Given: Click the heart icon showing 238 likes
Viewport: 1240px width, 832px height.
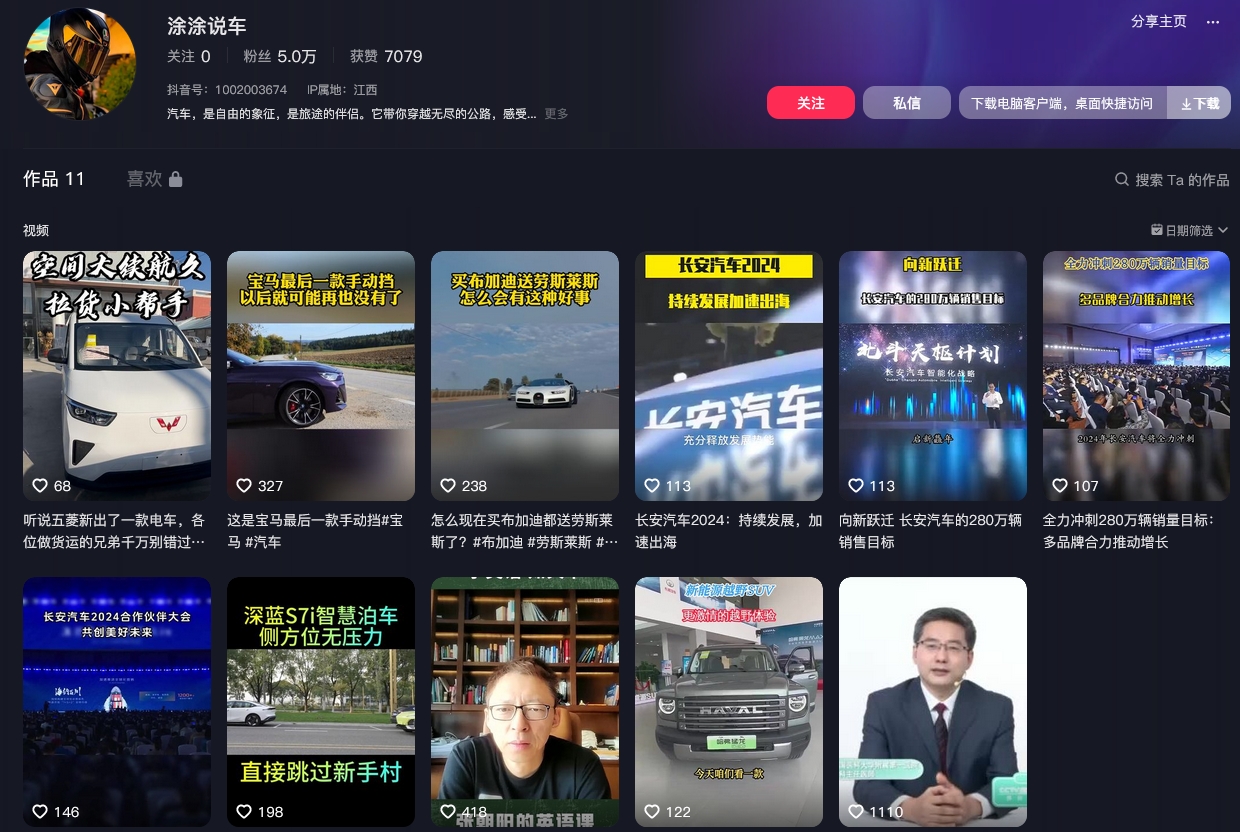Looking at the screenshot, I should [448, 485].
